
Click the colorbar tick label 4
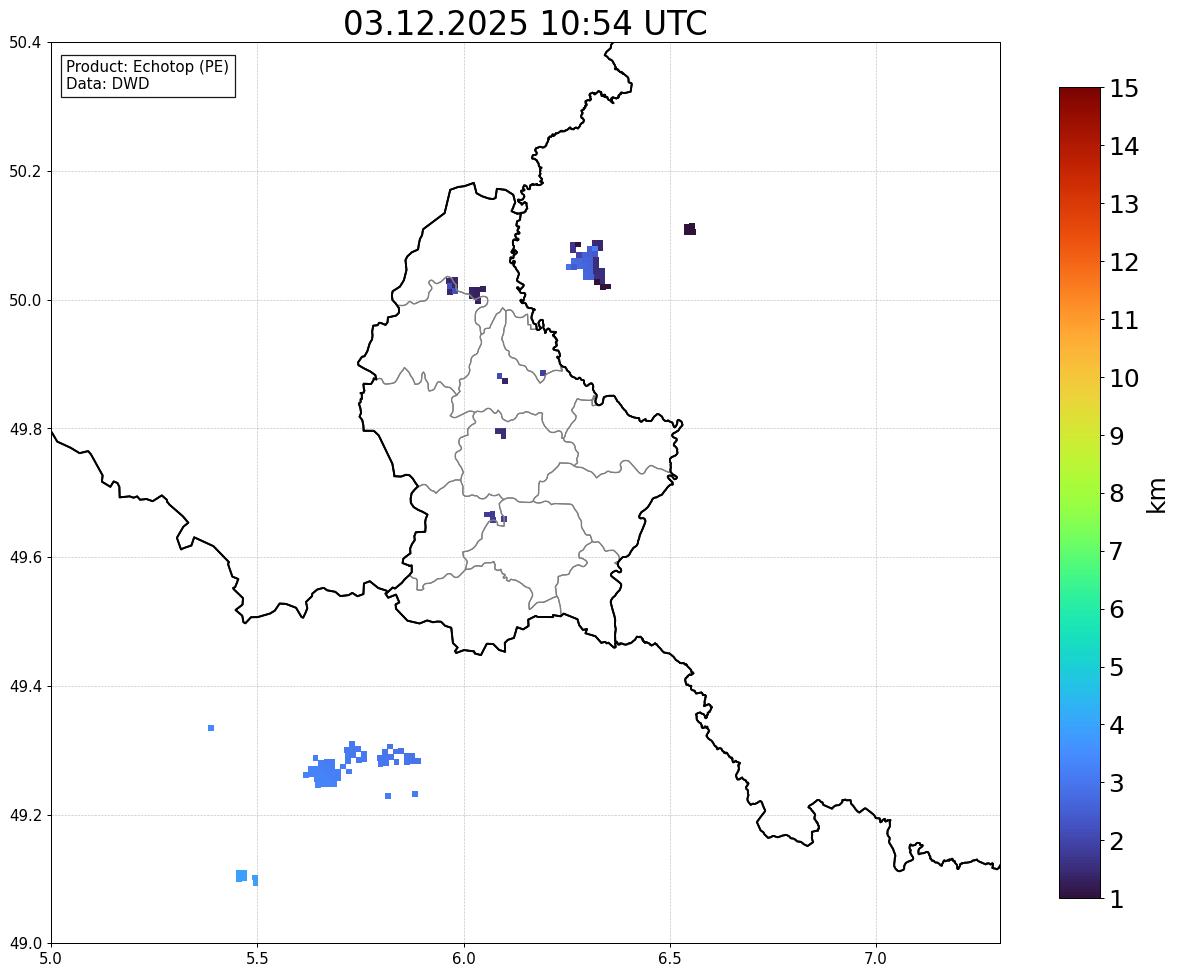(1117, 725)
